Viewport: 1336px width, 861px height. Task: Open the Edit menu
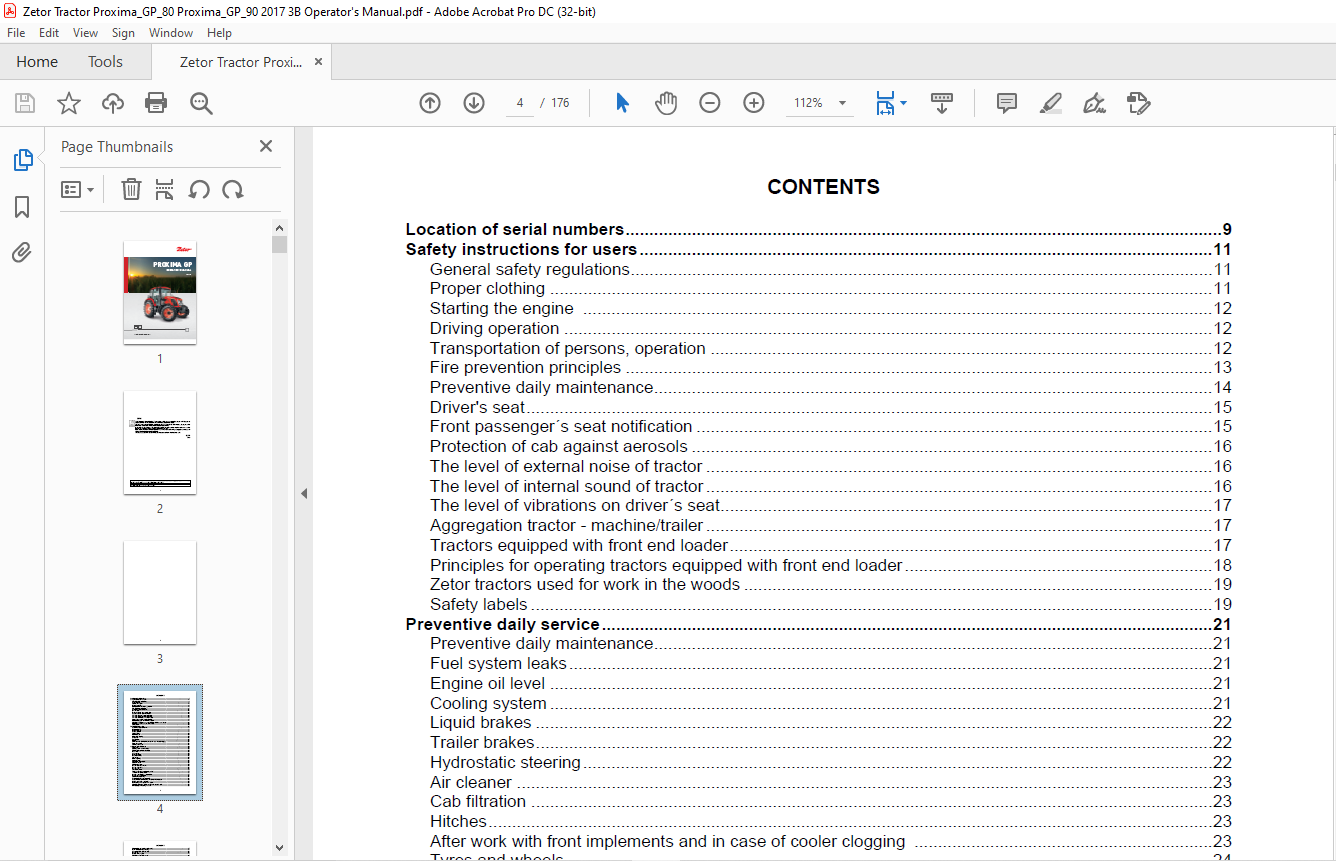click(x=49, y=33)
